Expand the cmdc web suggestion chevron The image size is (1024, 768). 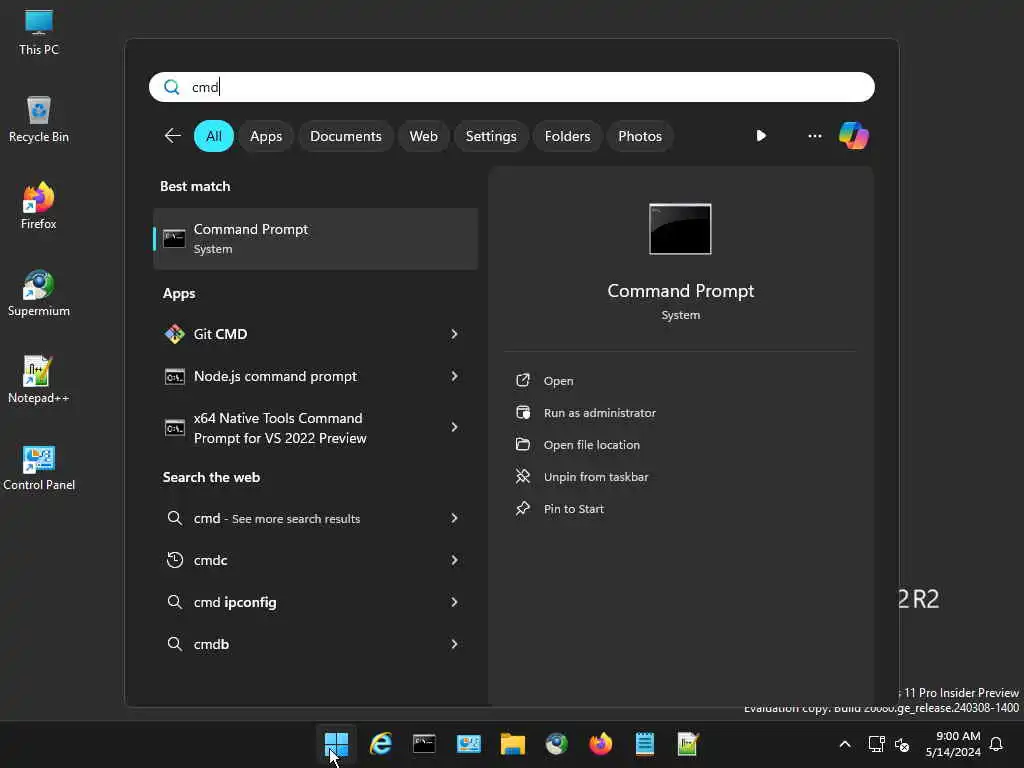[x=455, y=560]
